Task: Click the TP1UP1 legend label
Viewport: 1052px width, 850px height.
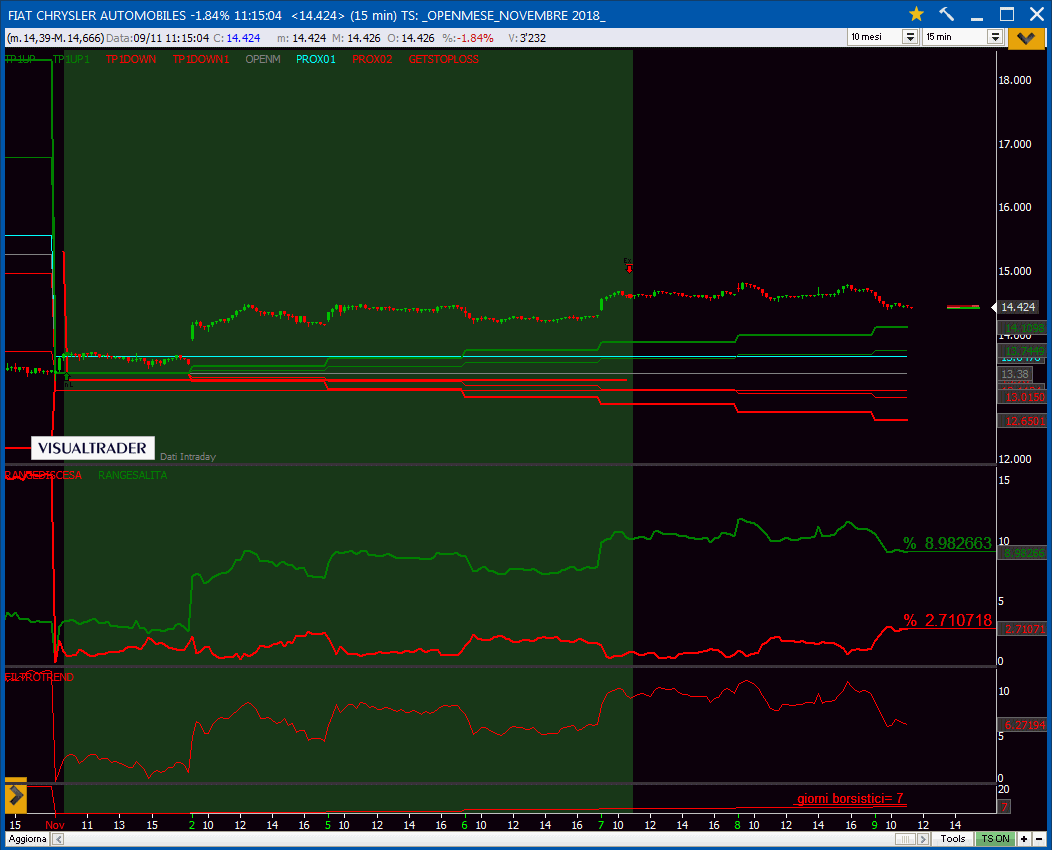Action: (71, 59)
